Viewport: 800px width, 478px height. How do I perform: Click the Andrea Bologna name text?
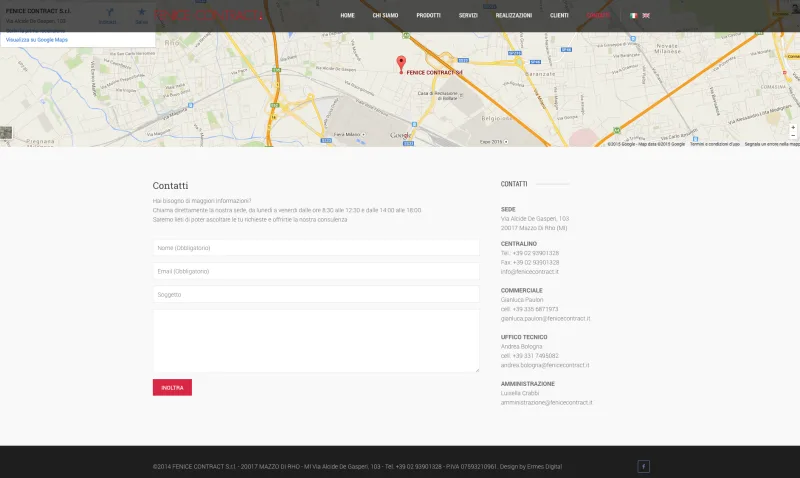[x=521, y=346]
